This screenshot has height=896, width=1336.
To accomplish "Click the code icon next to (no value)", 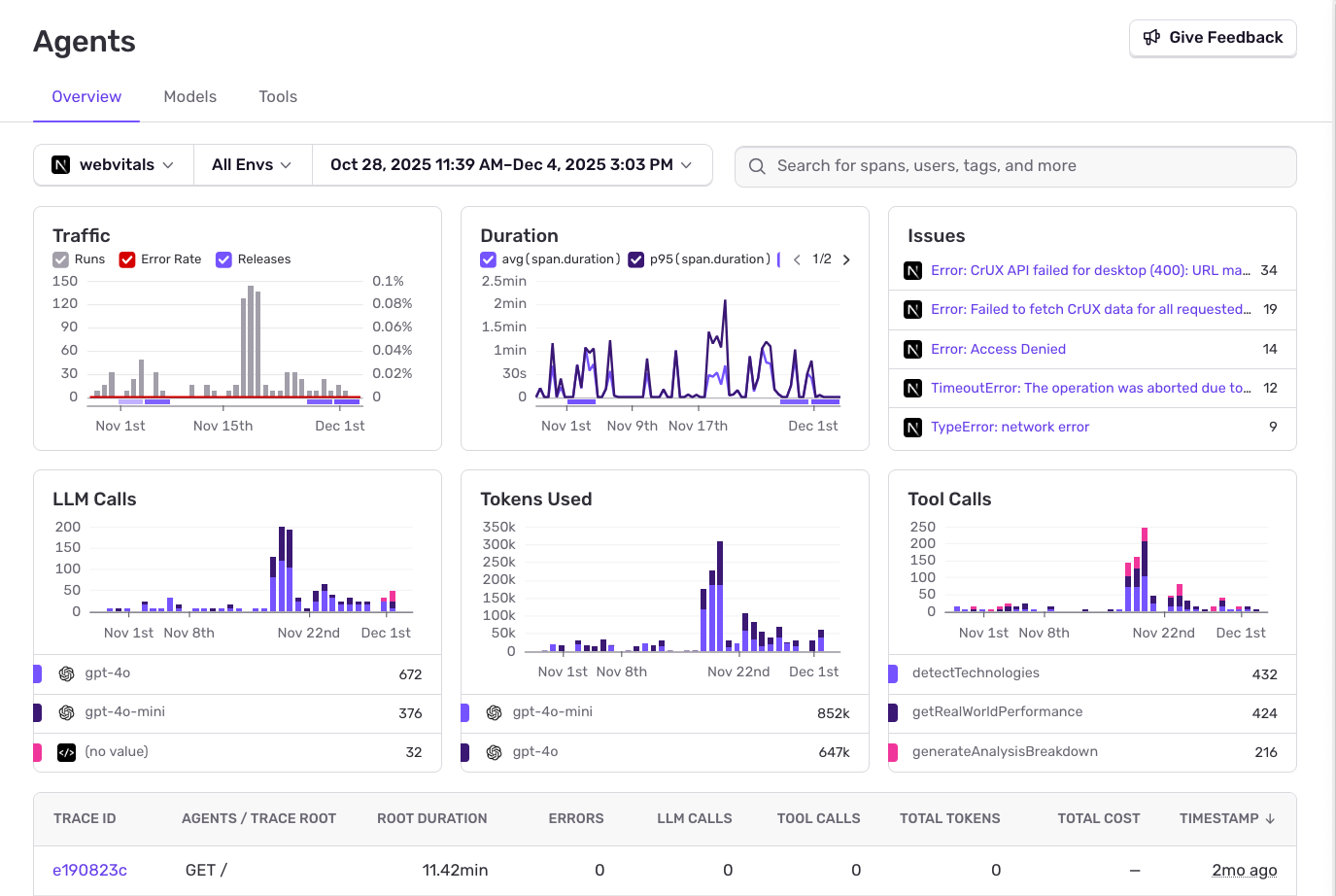I will [65, 751].
